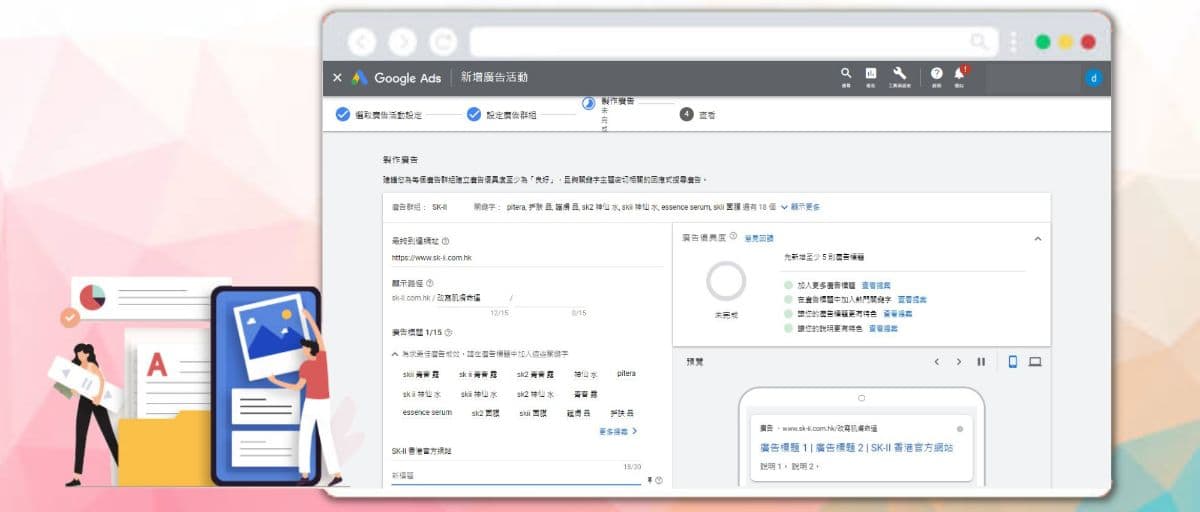Add the 'essence serum' keyword suggestion
1200x512 pixels.
tap(427, 413)
